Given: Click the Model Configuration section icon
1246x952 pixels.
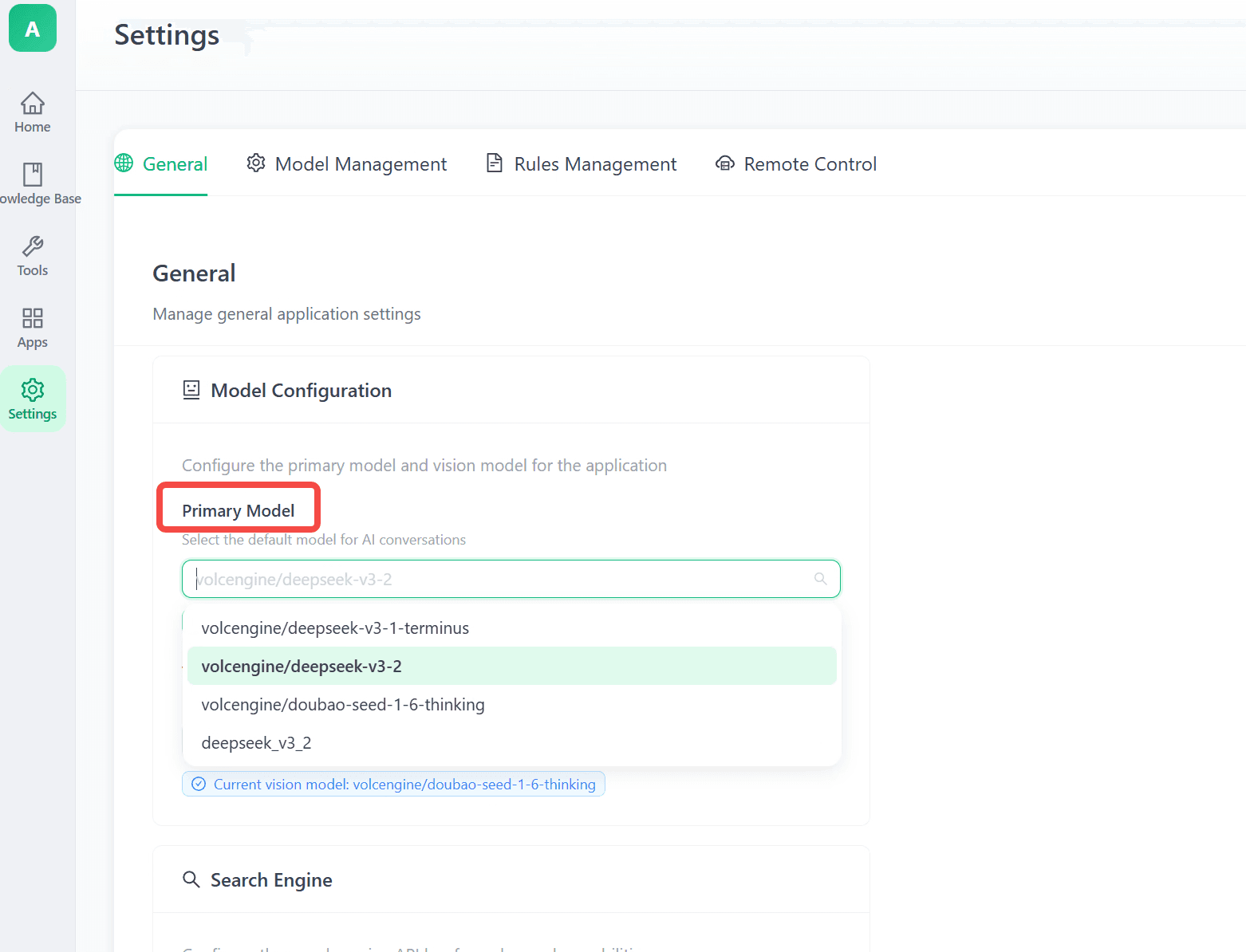Looking at the screenshot, I should coord(191,390).
